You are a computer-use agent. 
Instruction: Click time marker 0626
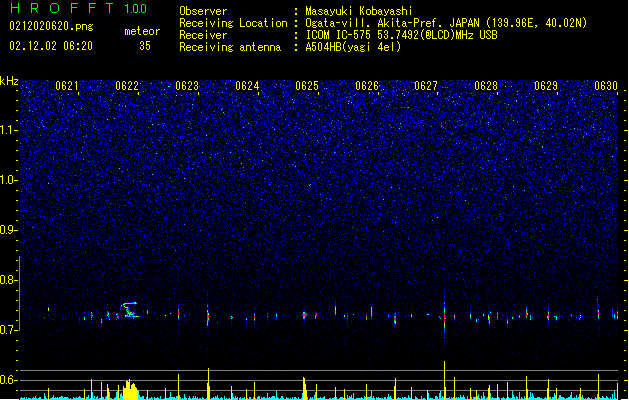click(367, 86)
